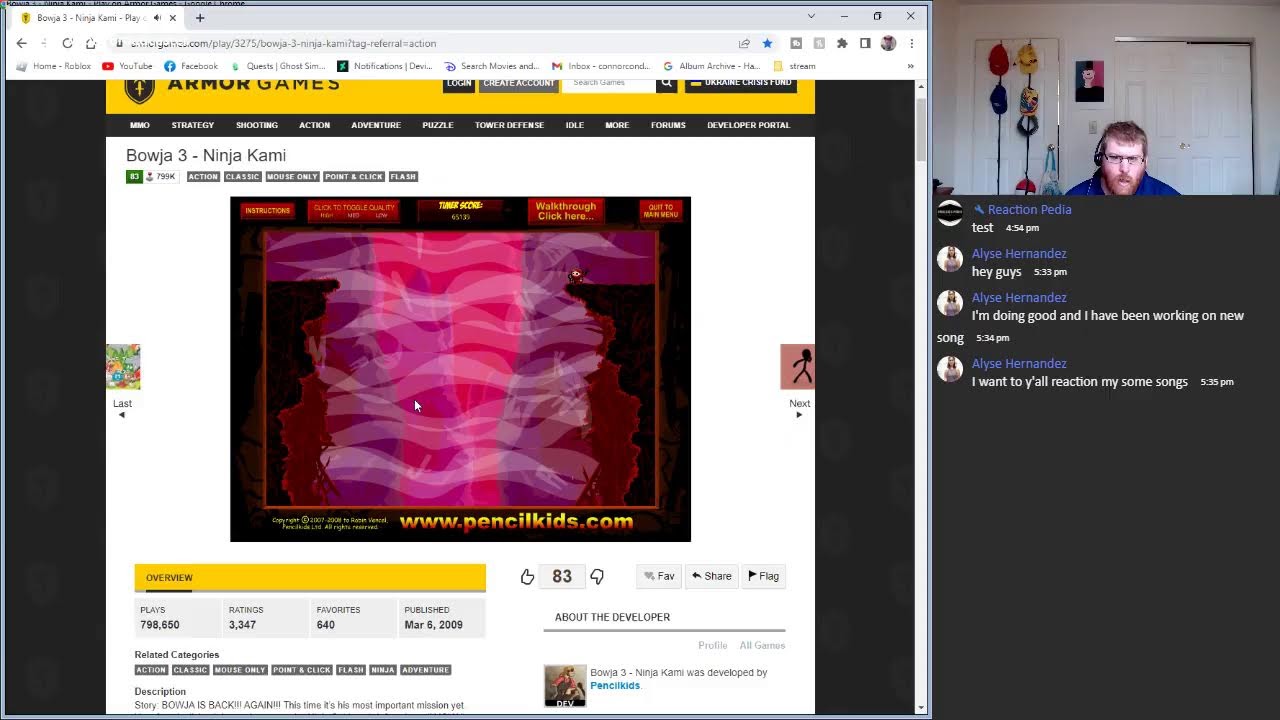Open the Next game stickman thumbnail
The width and height of the screenshot is (1280, 720).
[798, 368]
